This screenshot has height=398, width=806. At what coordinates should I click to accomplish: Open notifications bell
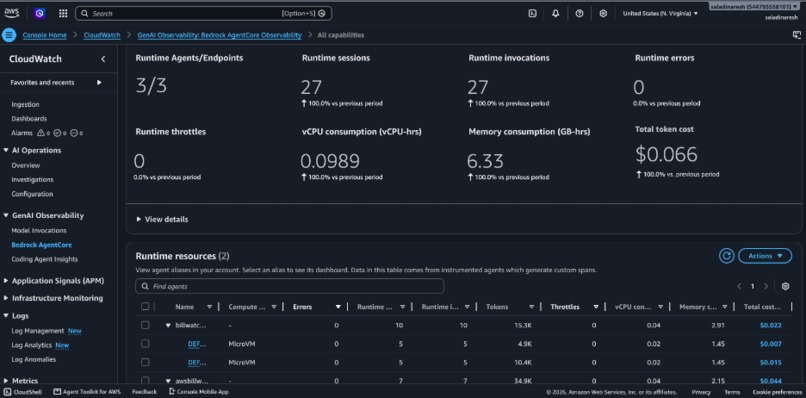[556, 13]
